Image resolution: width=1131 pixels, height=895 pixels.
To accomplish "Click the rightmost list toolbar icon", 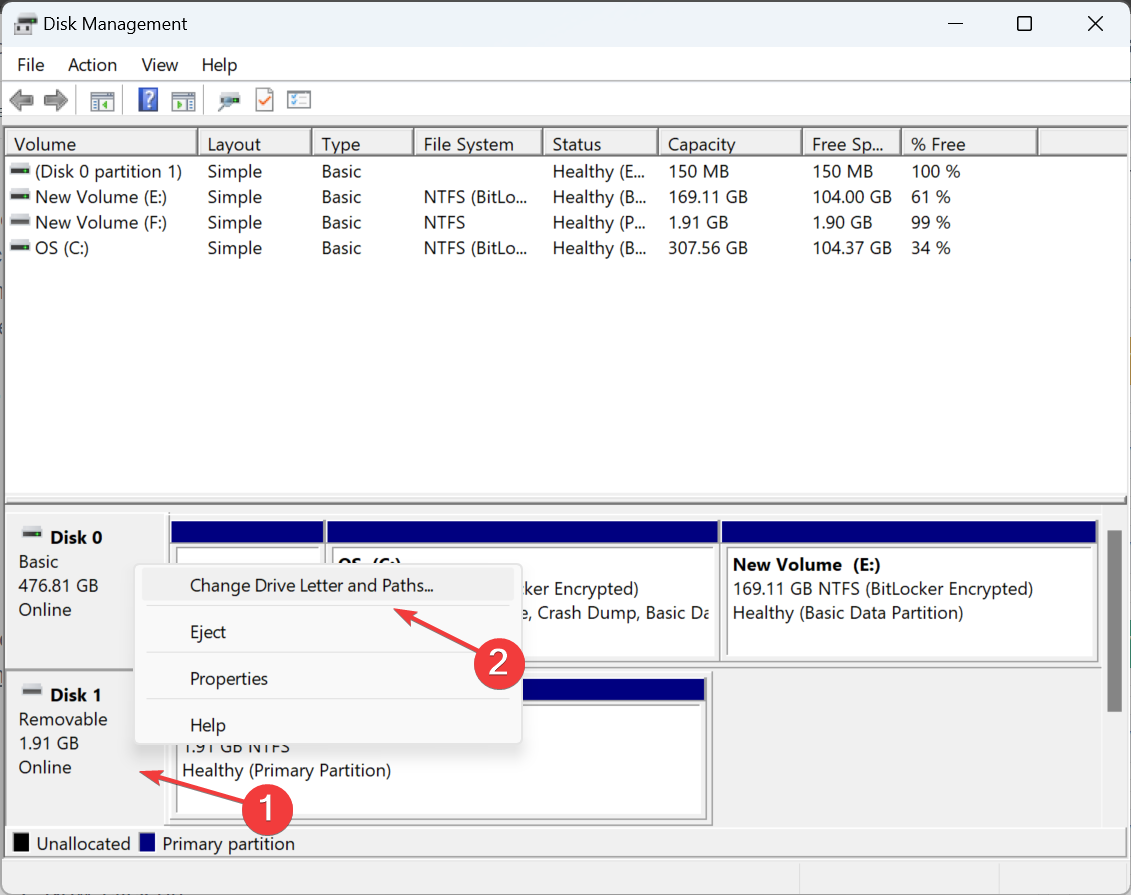I will (298, 99).
